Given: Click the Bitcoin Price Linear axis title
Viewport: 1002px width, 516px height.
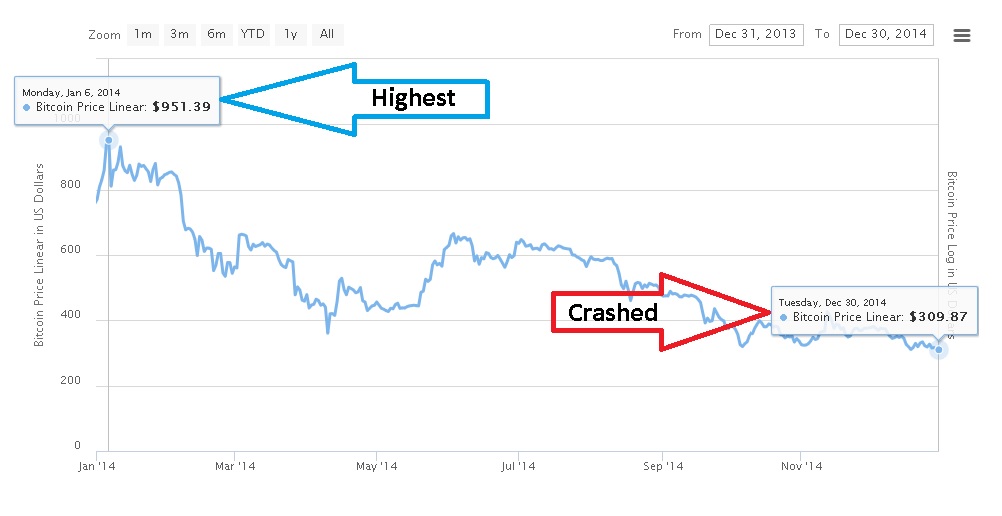Looking at the screenshot, I should click(x=39, y=255).
